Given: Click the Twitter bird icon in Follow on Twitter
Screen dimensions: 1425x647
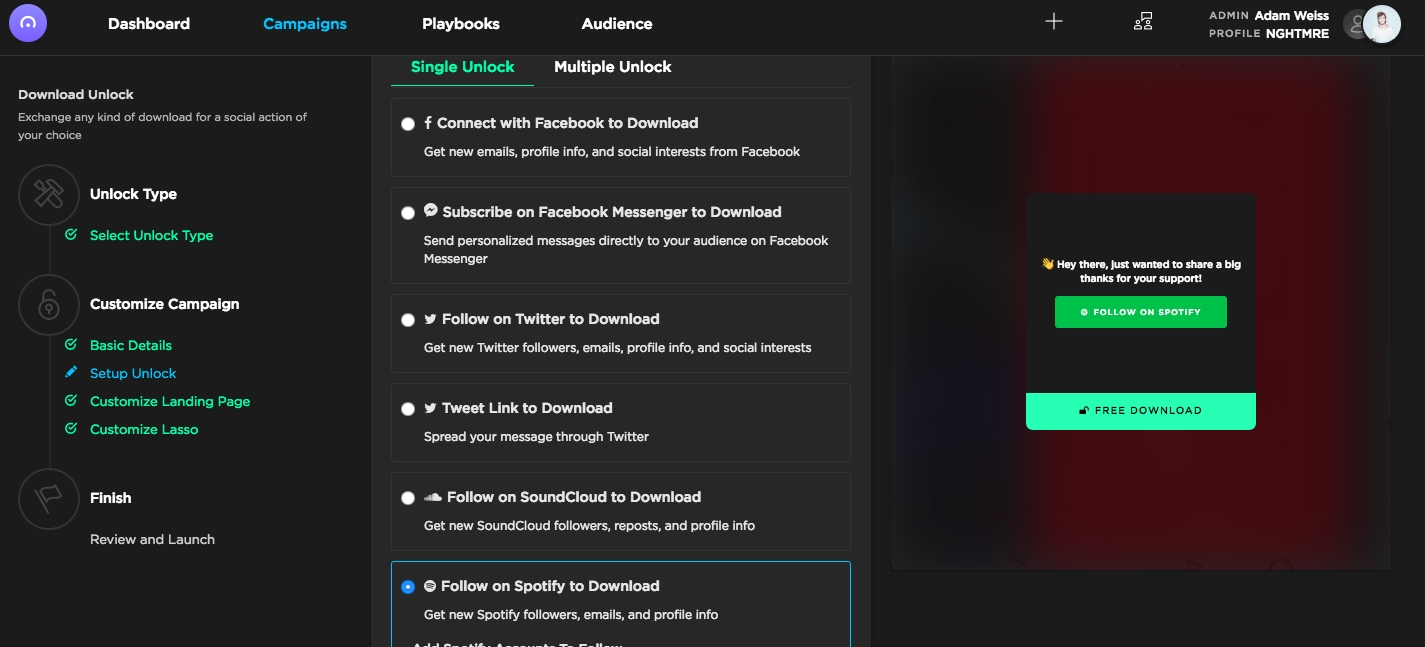Looking at the screenshot, I should point(430,319).
